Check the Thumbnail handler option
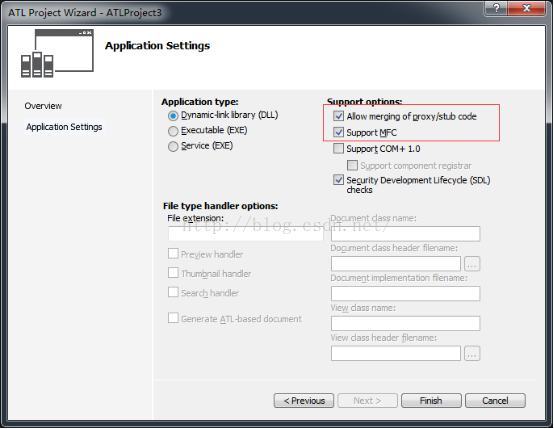The height and width of the screenshot is (429, 554). pos(173,273)
